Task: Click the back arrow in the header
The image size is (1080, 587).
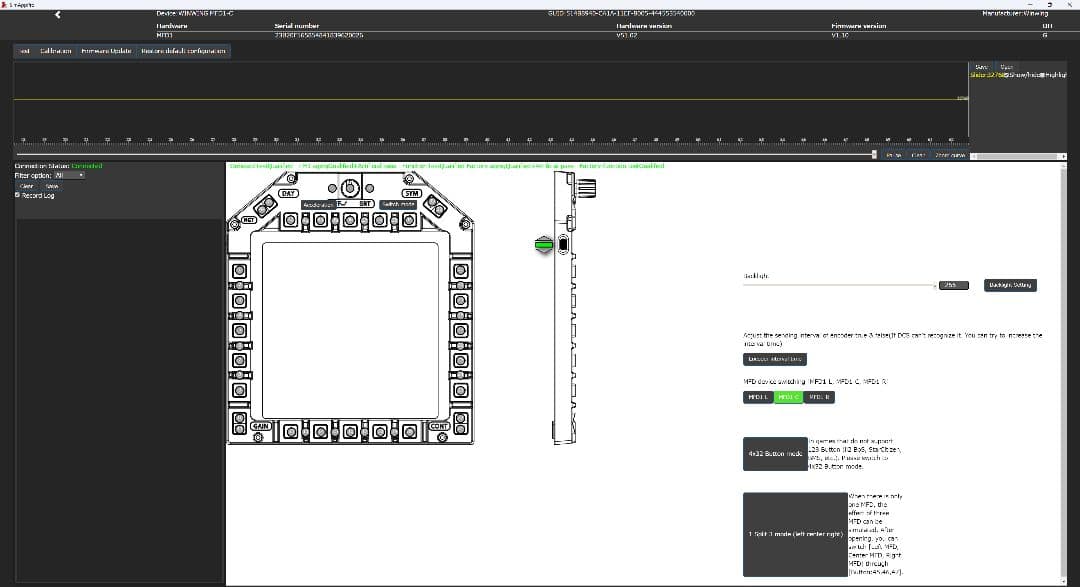Action: (58, 15)
